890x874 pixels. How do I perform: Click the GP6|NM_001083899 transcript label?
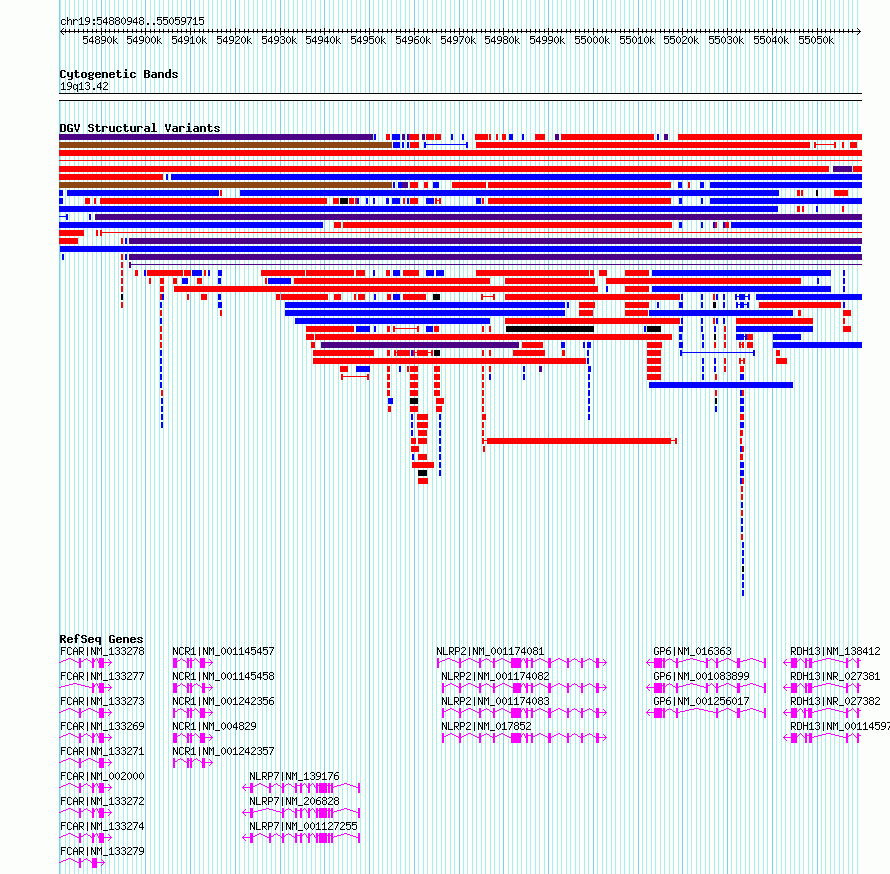tap(701, 676)
